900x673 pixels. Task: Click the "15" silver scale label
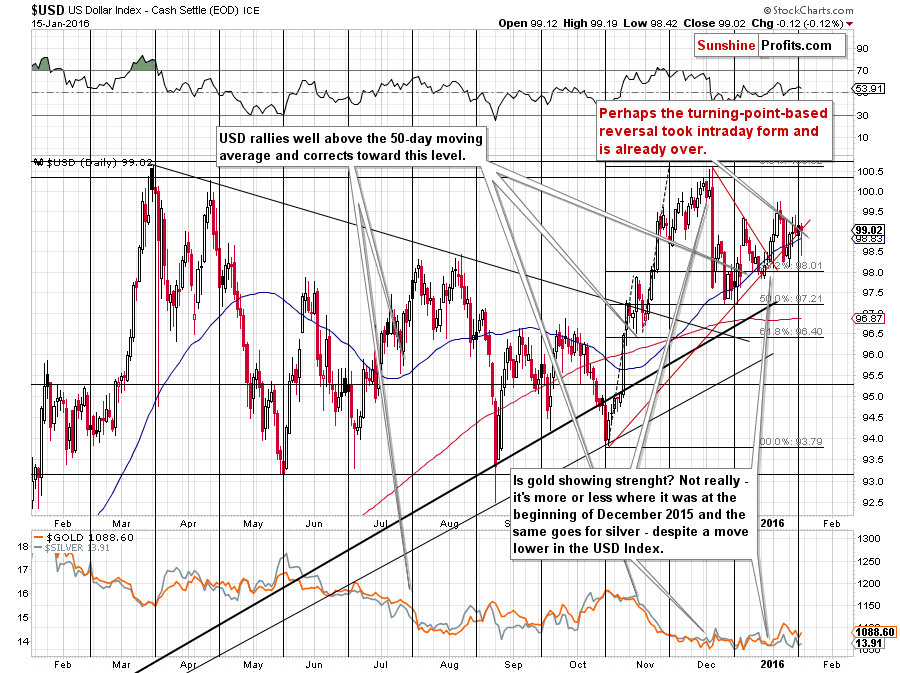click(x=22, y=618)
